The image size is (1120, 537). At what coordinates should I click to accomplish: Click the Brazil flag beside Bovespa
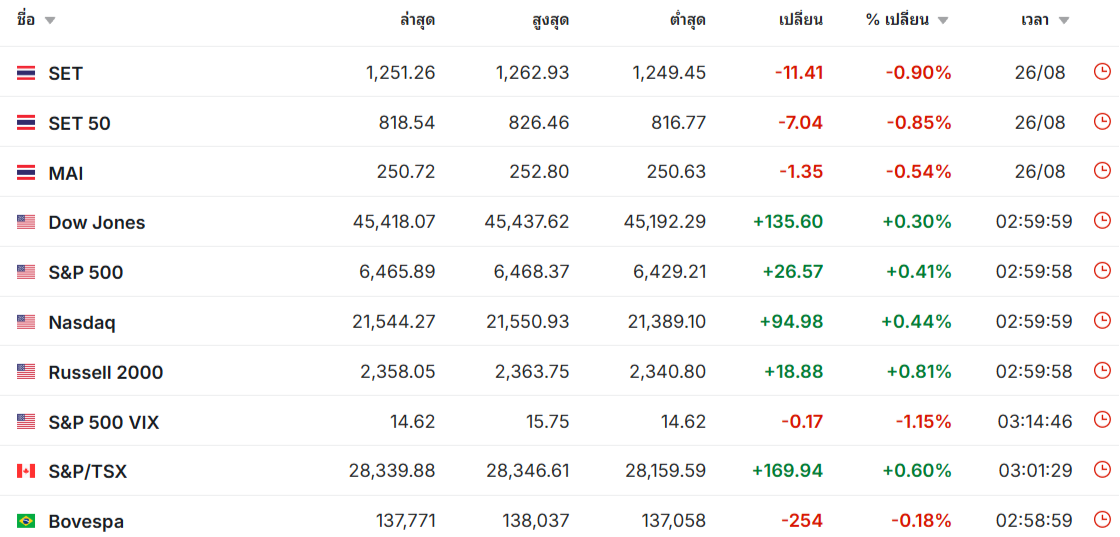[26, 521]
